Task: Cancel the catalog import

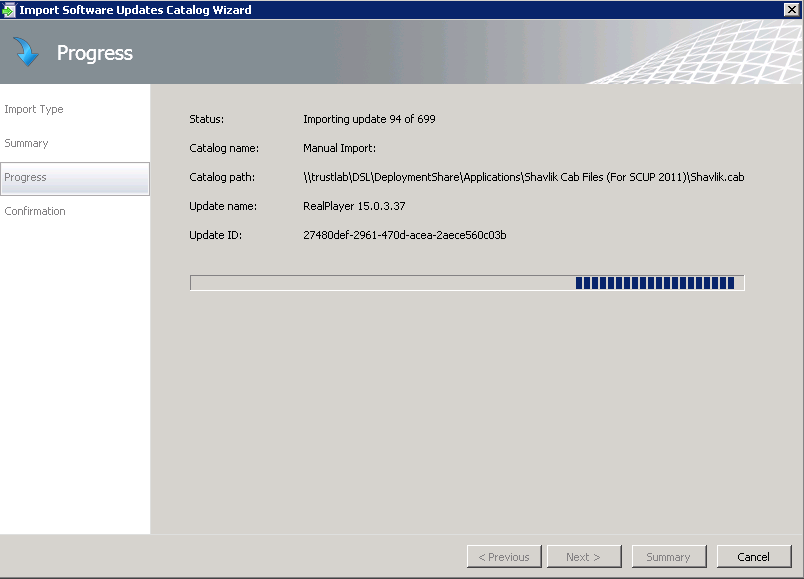Action: [754, 556]
